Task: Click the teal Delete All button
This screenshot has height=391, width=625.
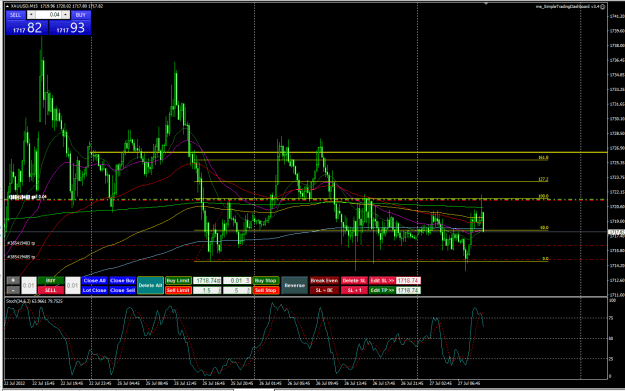Action: 150,285
